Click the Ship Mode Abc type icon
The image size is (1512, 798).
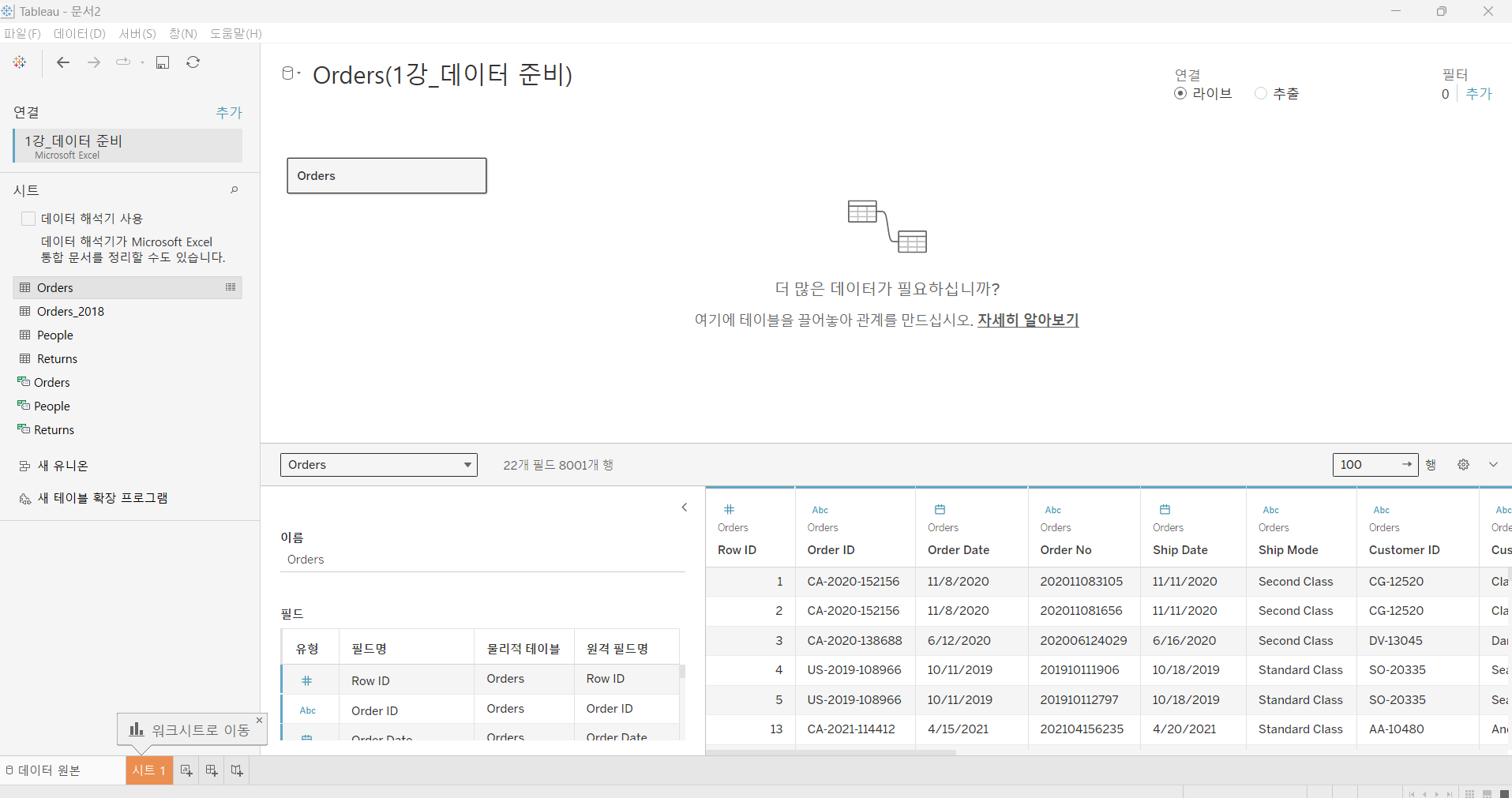pyautogui.click(x=1271, y=510)
